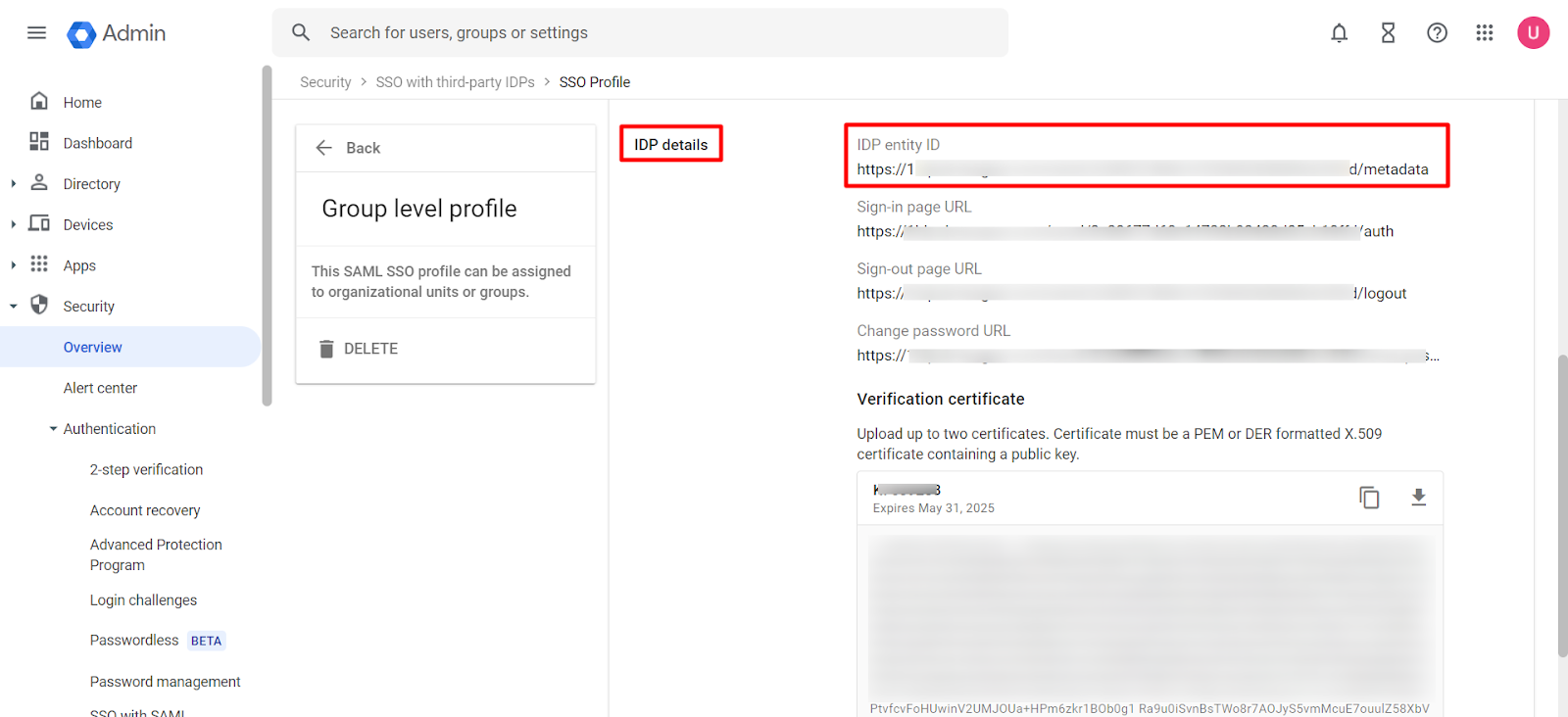Open Passwordless BETA settings
The image size is (1568, 717).
point(158,641)
